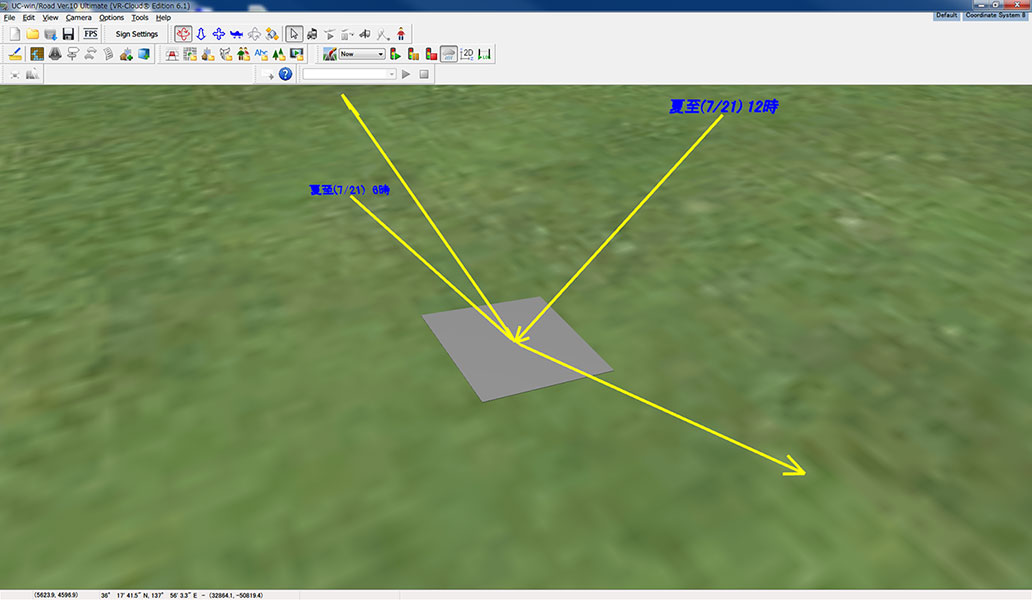
Task: Click the Coordinate System 8 button
Action: point(996,15)
